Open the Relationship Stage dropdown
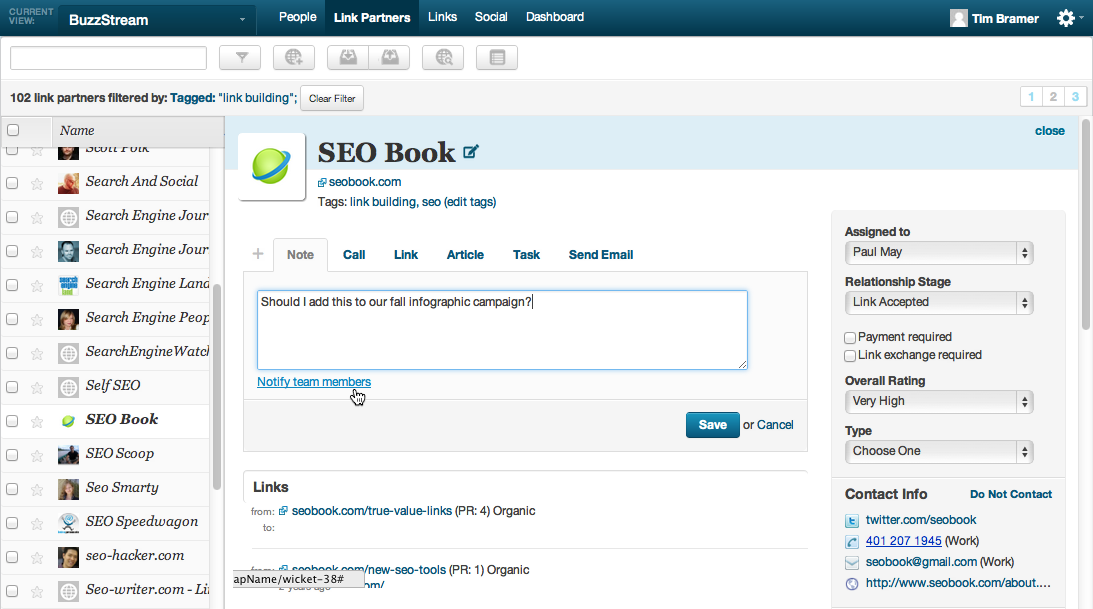The width and height of the screenshot is (1093, 609). click(x=938, y=303)
